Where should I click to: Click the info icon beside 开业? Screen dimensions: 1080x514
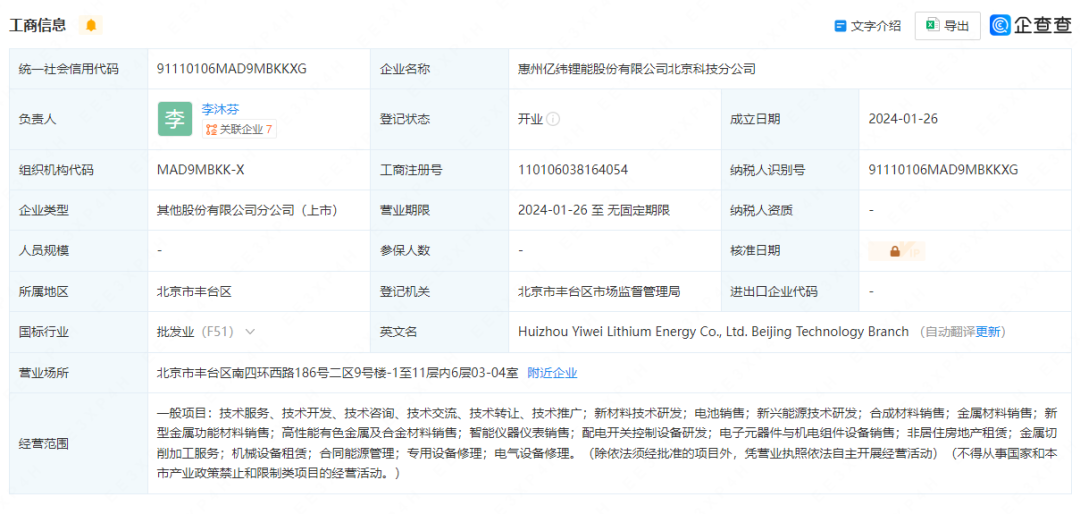point(553,119)
